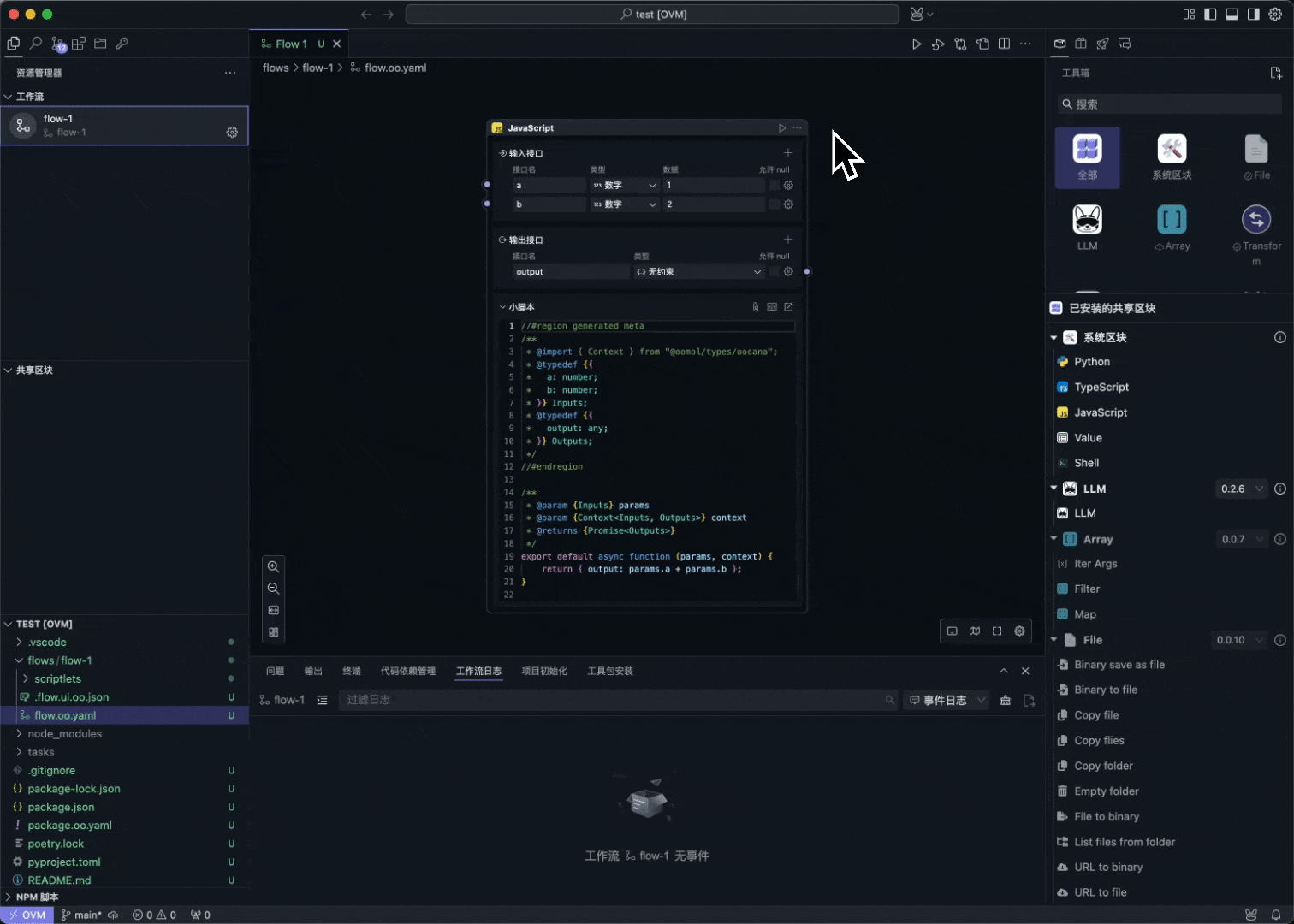1294x924 pixels.
Task: Open the LLM version 0.2.6 dropdown
Action: tap(1240, 489)
